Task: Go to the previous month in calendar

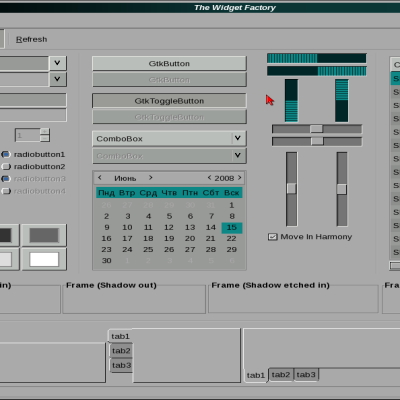Action: [x=100, y=178]
